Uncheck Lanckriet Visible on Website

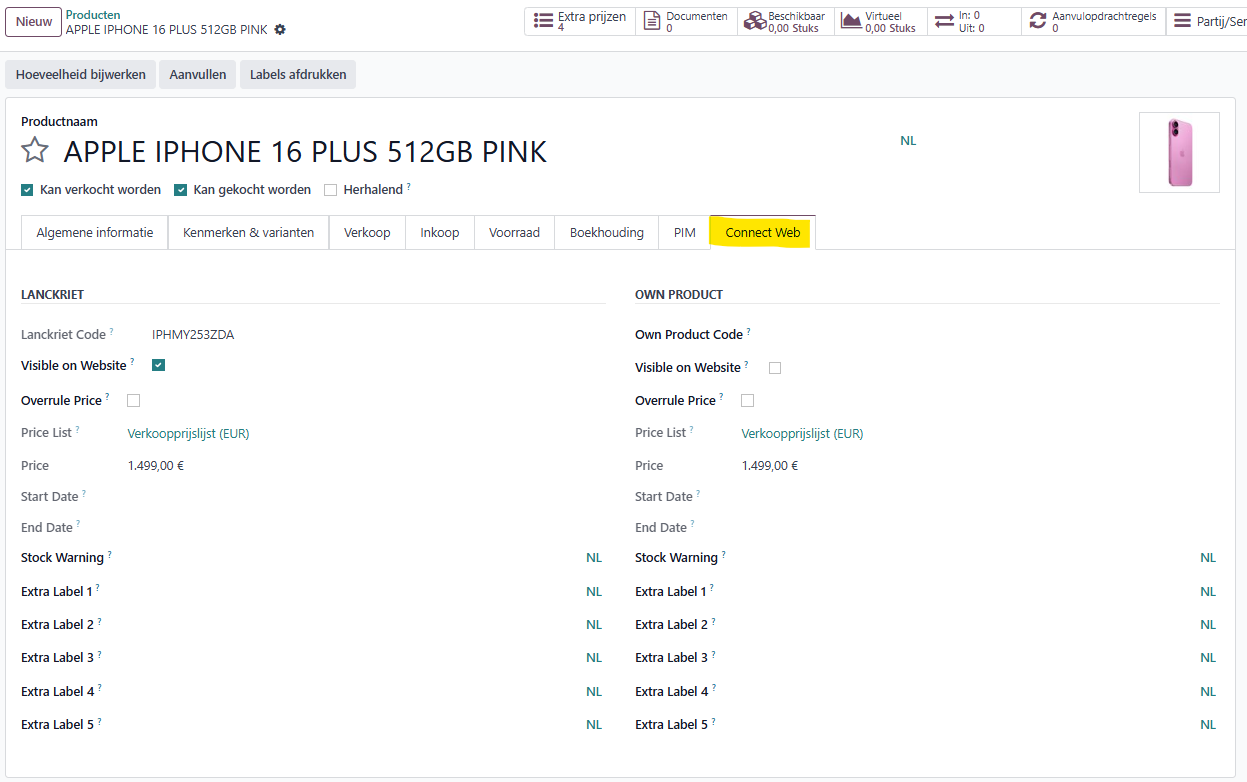tap(158, 365)
